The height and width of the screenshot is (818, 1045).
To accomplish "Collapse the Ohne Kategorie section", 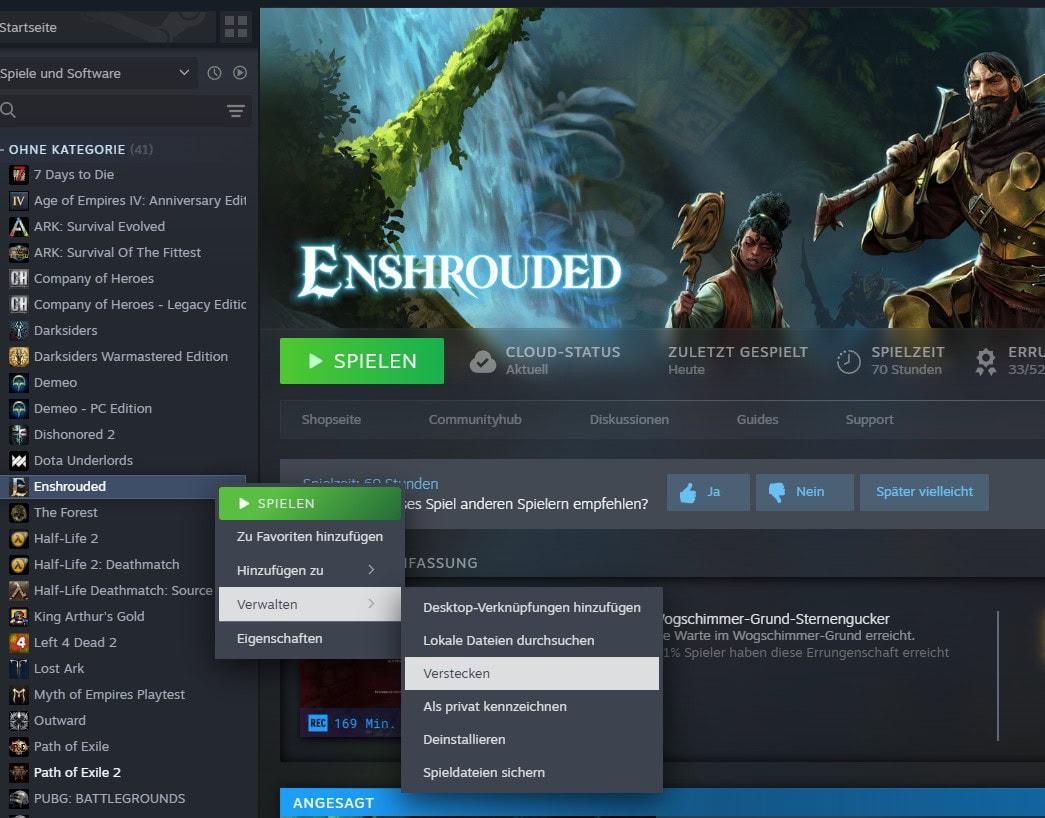I will click(x=3, y=149).
